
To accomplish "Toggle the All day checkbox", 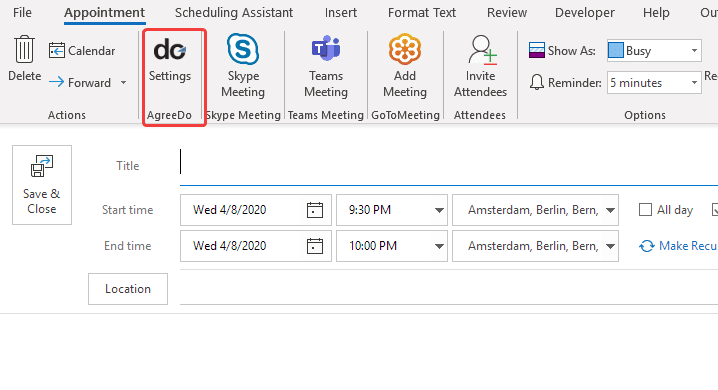I will (x=645, y=210).
